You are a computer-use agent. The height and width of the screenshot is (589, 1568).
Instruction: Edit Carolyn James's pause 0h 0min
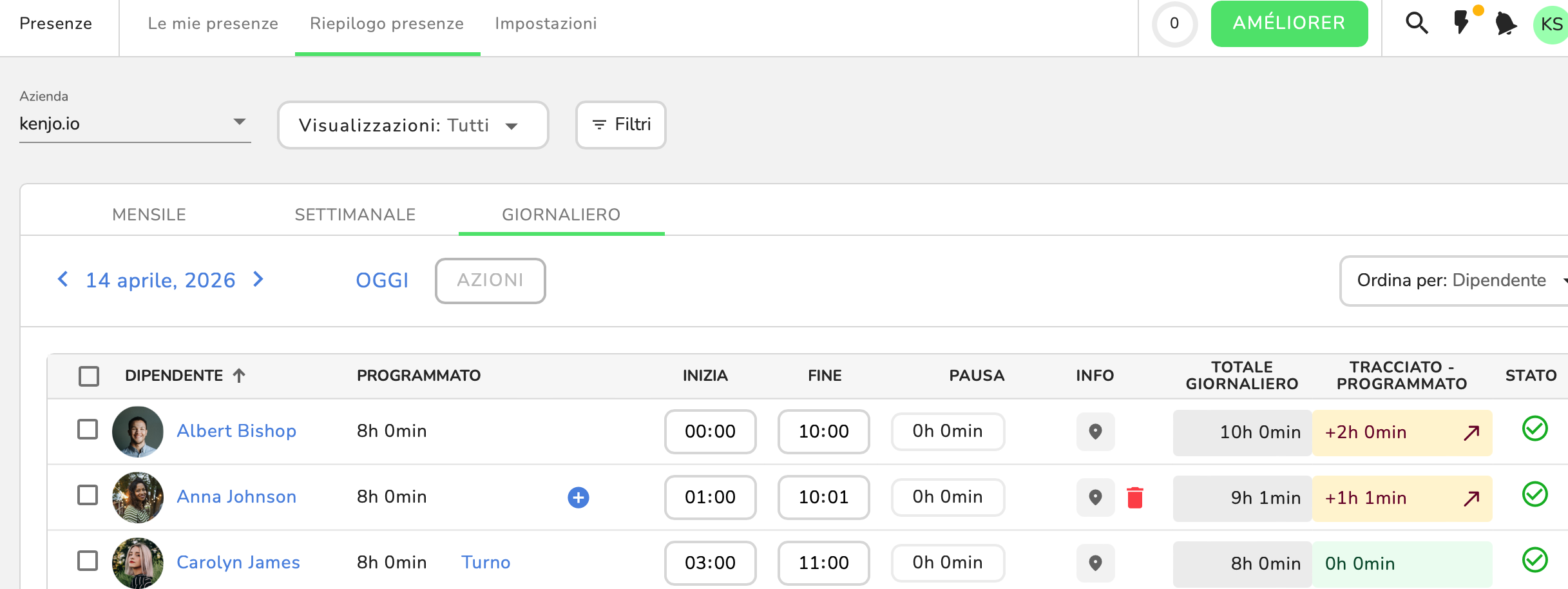click(x=948, y=563)
